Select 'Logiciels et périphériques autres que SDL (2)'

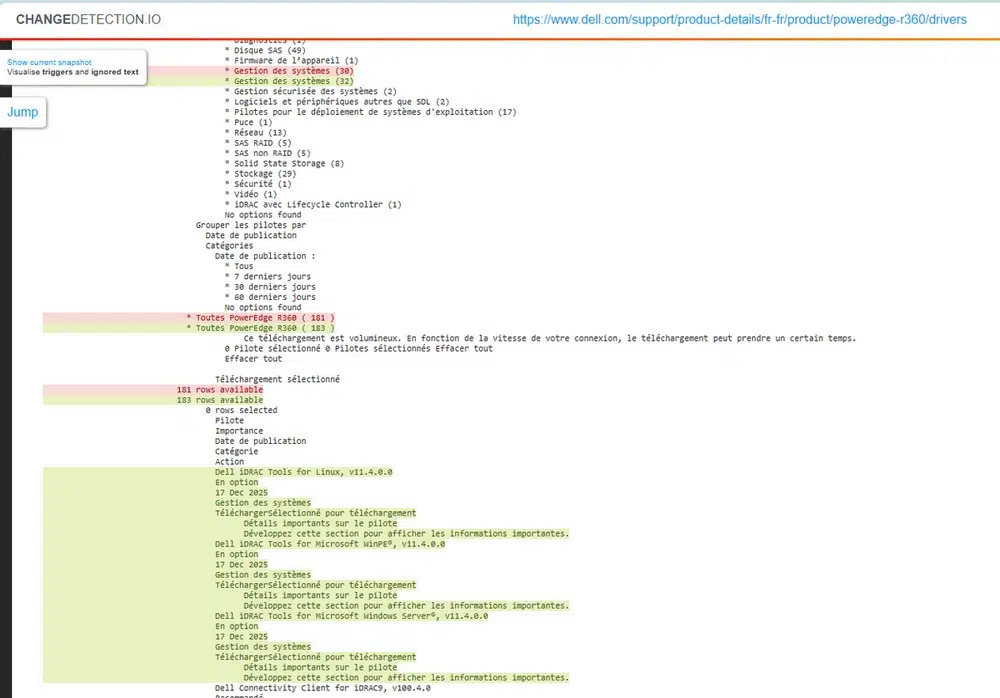click(x=337, y=101)
